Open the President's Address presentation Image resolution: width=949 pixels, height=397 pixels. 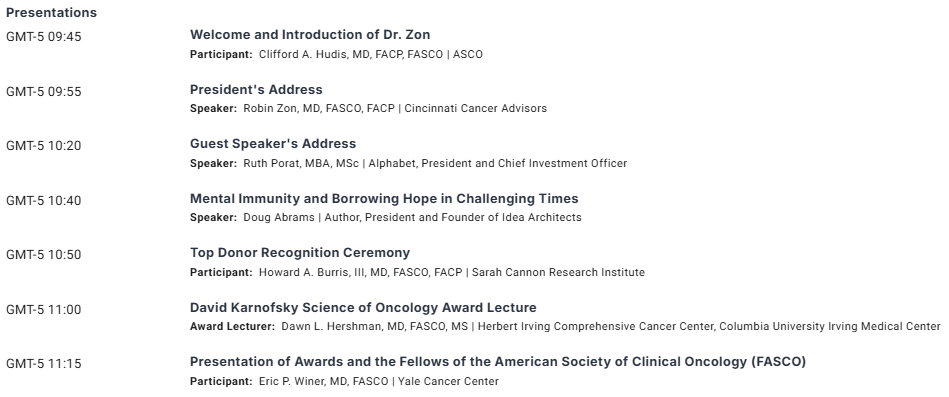click(256, 90)
